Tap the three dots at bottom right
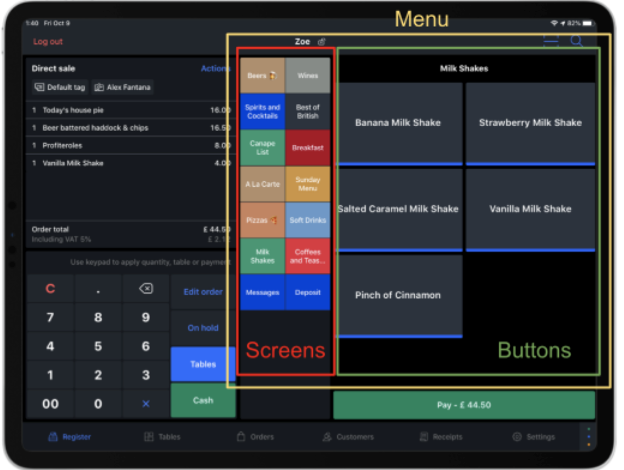Image resolution: width=624 pixels, height=470 pixels. click(588, 437)
